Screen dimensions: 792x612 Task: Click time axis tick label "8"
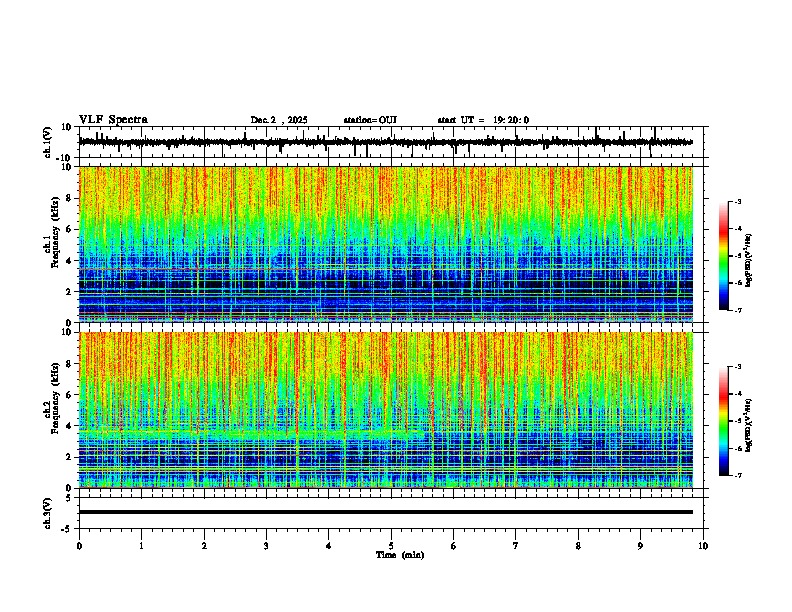(578, 546)
